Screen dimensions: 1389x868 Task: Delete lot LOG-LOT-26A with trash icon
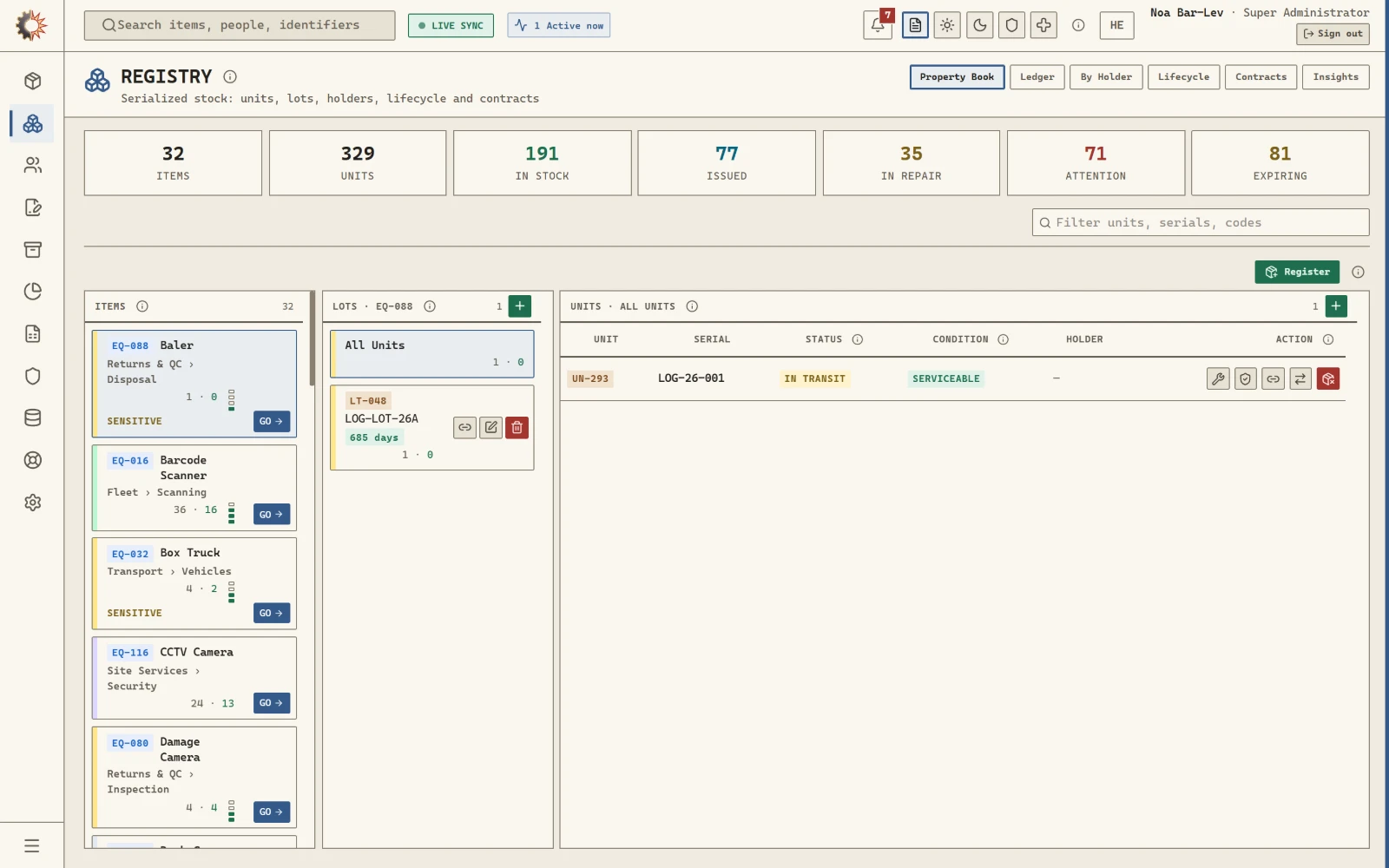click(x=517, y=427)
